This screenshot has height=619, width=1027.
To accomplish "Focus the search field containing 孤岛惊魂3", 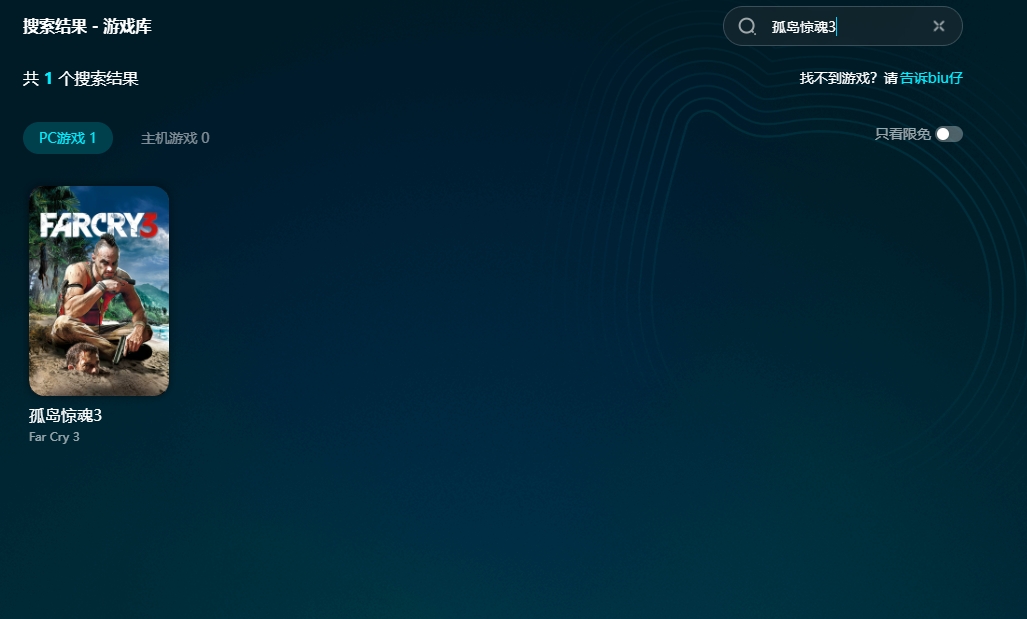I will (x=842, y=26).
